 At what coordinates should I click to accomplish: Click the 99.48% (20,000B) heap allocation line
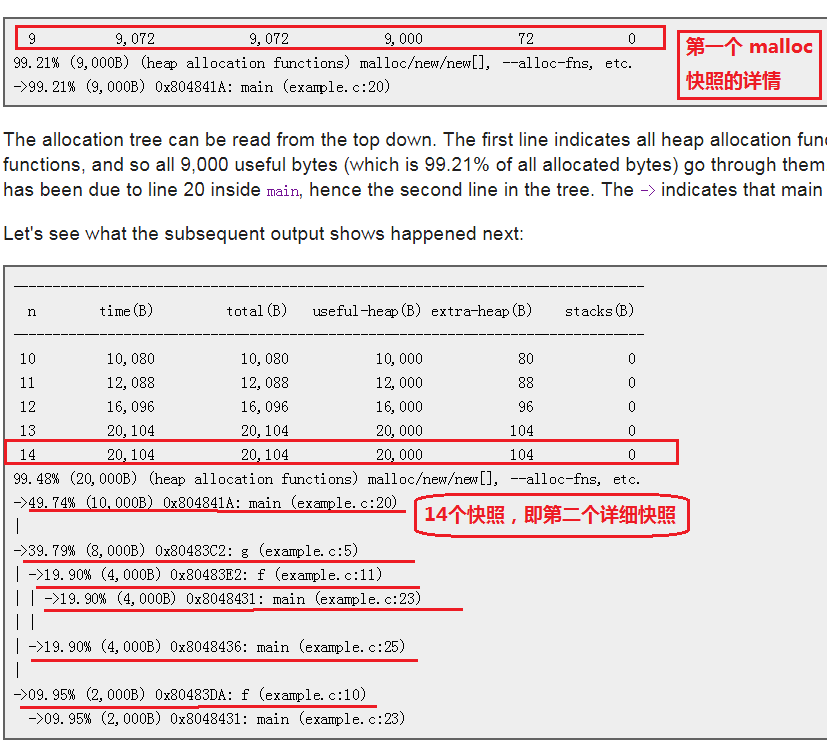(327, 479)
